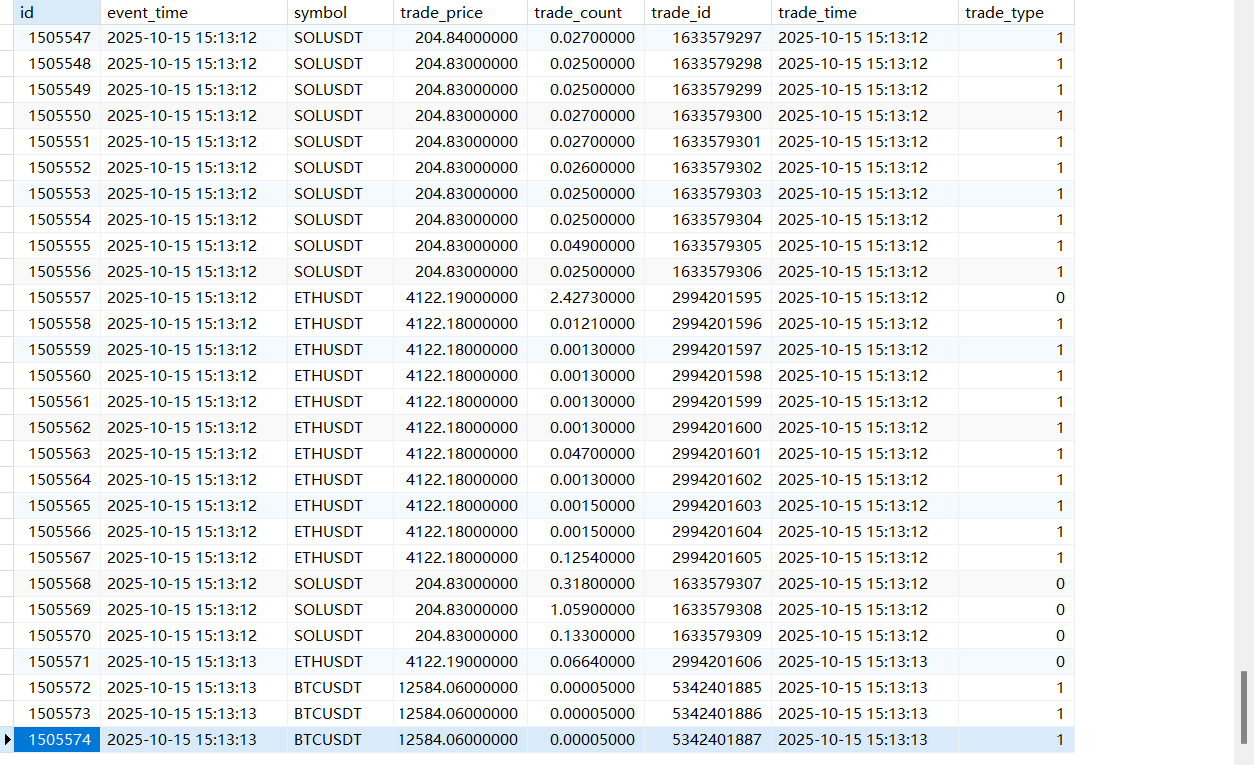This screenshot has width=1254, height=765.
Task: Click trade_count cell 0.31800000
Action: (x=586, y=584)
